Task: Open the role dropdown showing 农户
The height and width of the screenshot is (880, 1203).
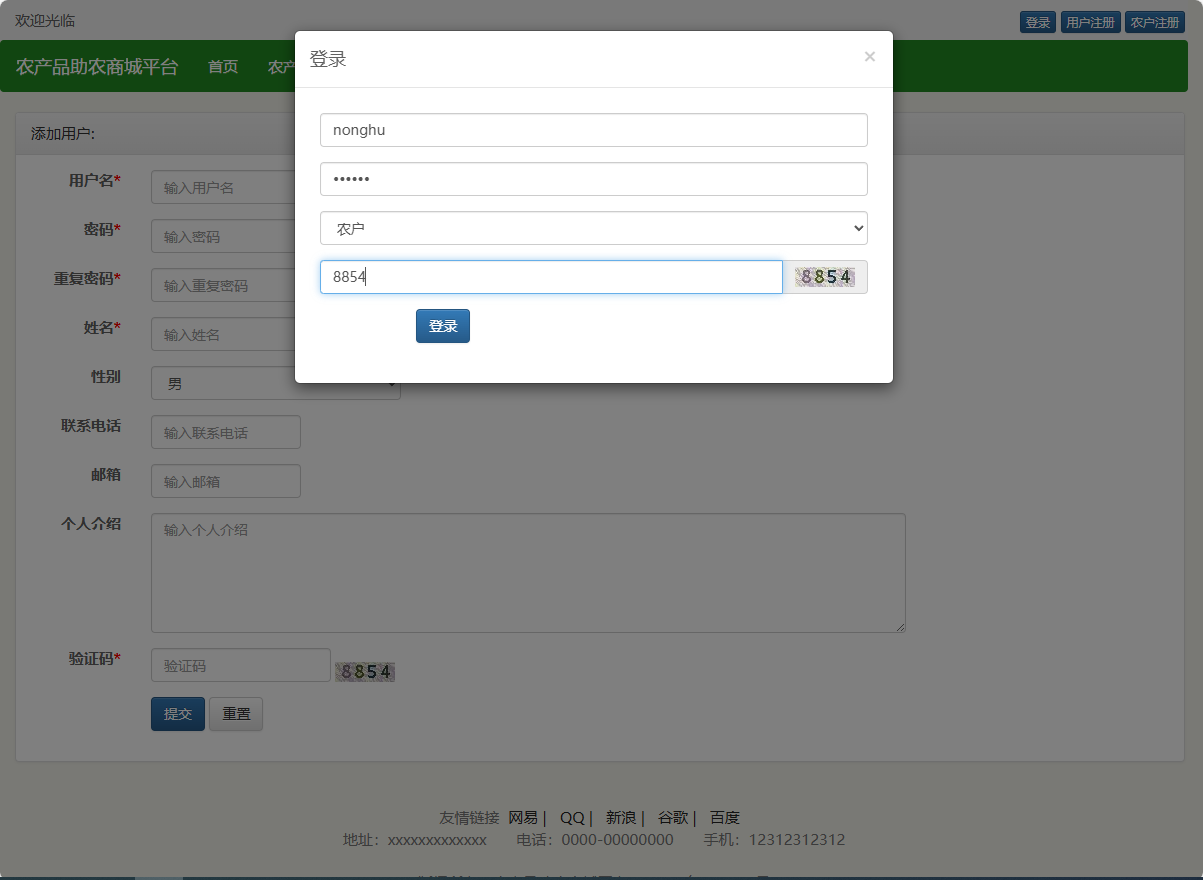Action: pos(593,228)
